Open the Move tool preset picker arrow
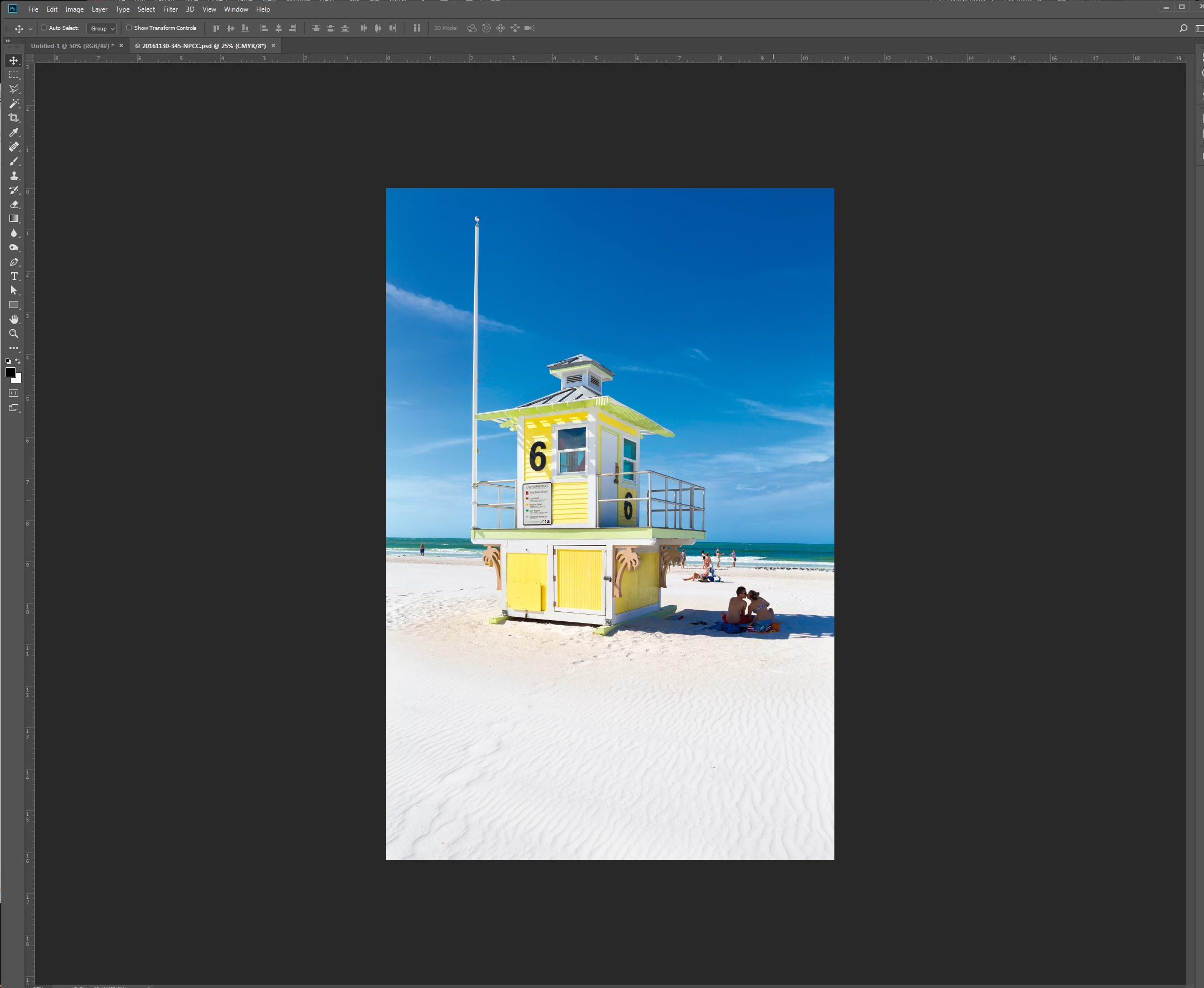This screenshot has width=1204, height=988. (x=30, y=28)
